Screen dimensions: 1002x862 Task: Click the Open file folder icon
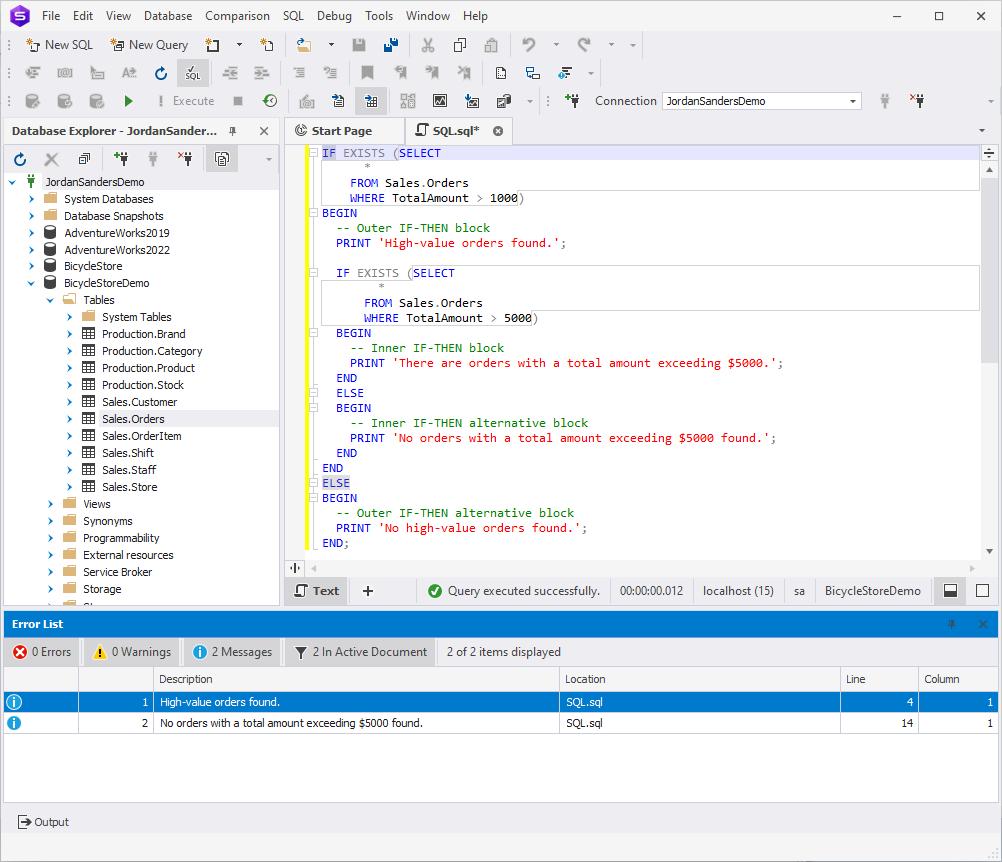click(x=304, y=45)
